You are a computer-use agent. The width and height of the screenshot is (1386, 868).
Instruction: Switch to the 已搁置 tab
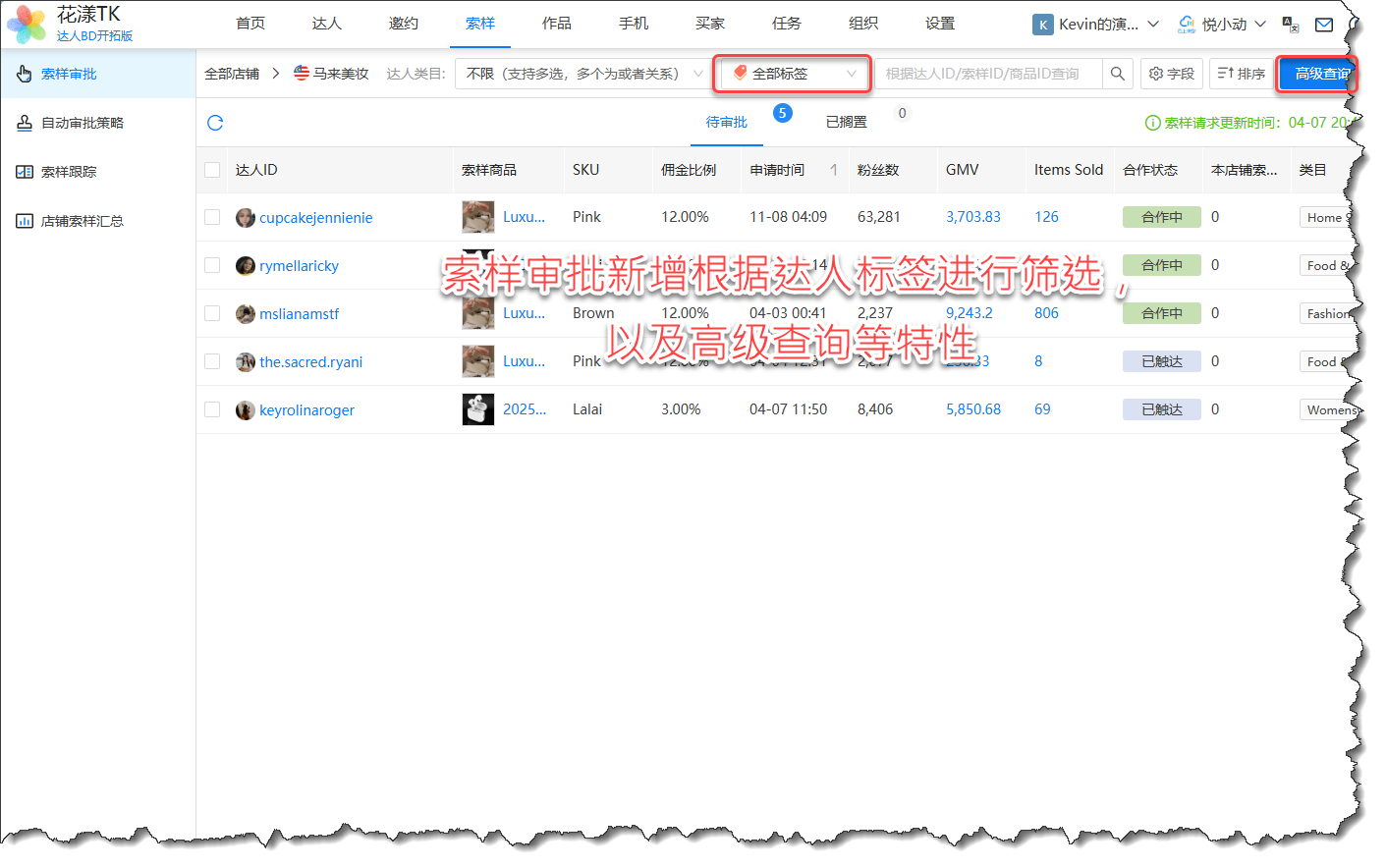[x=846, y=122]
